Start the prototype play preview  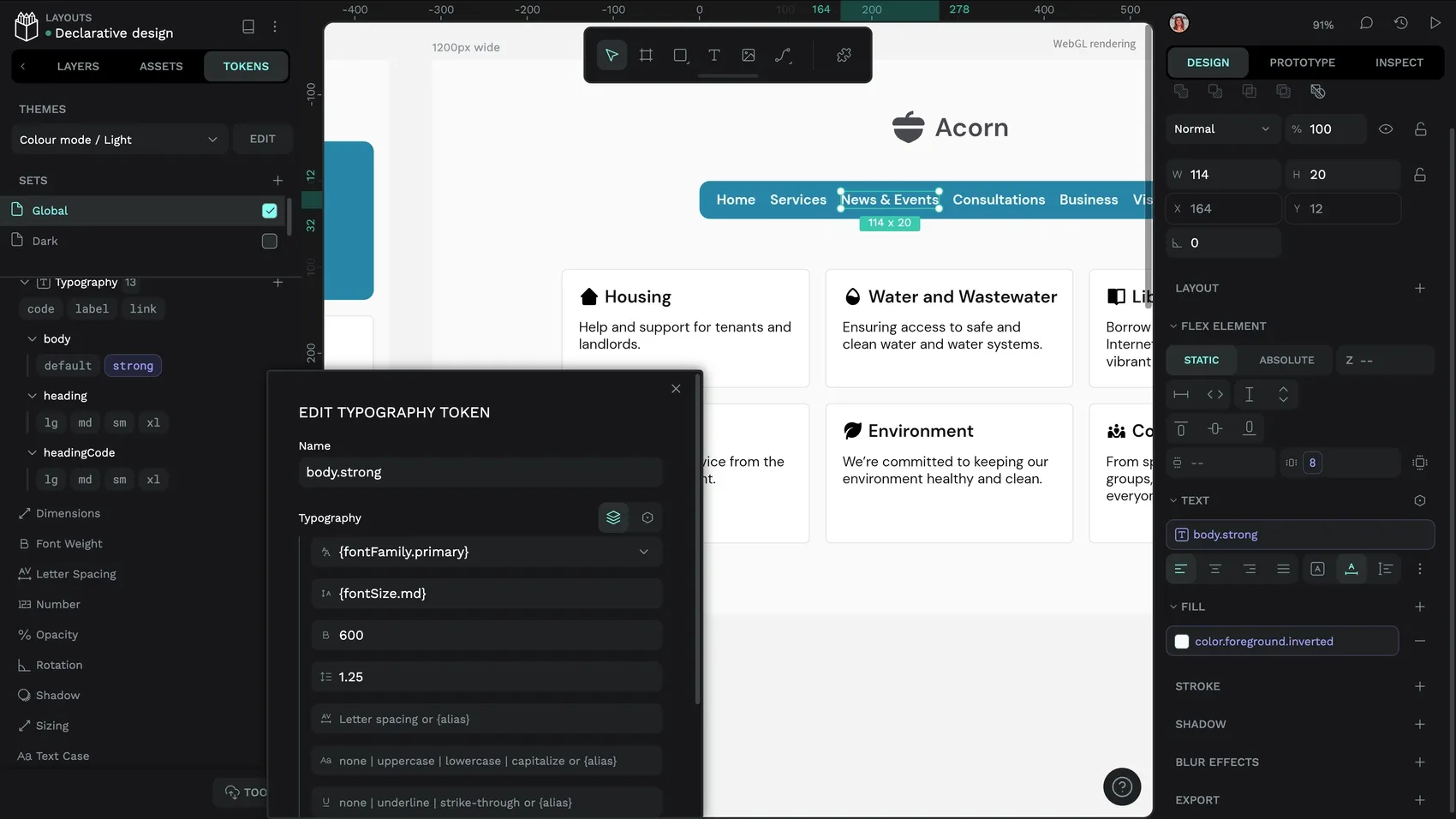1435,23
